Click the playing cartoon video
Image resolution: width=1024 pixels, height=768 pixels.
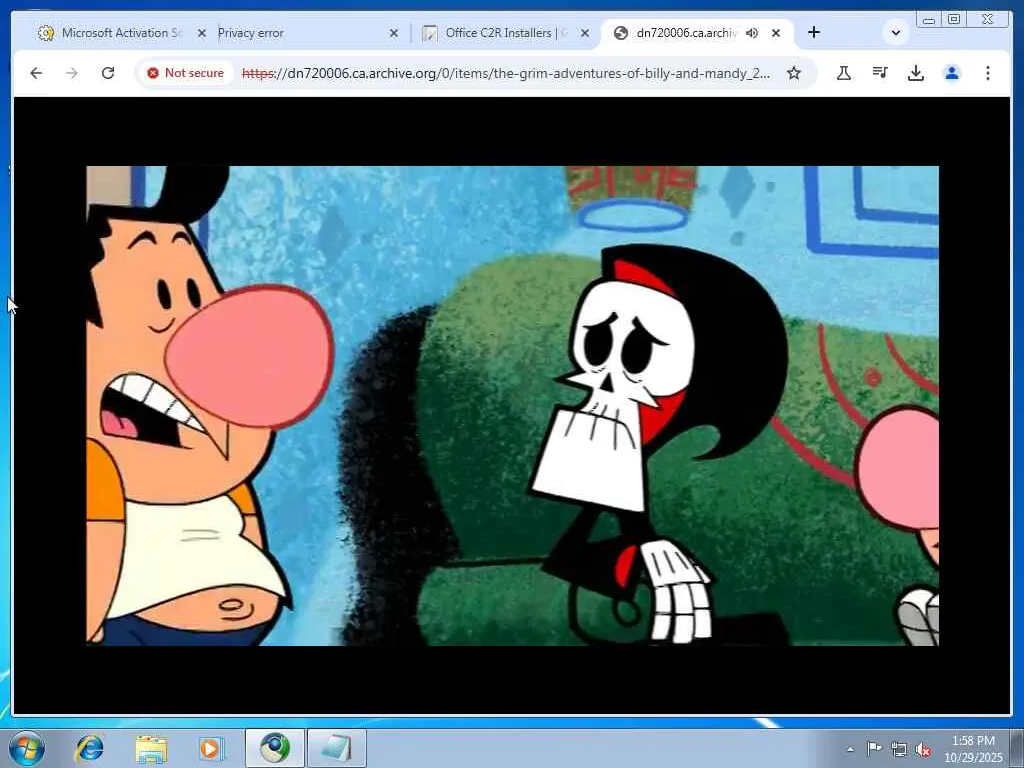(x=513, y=406)
